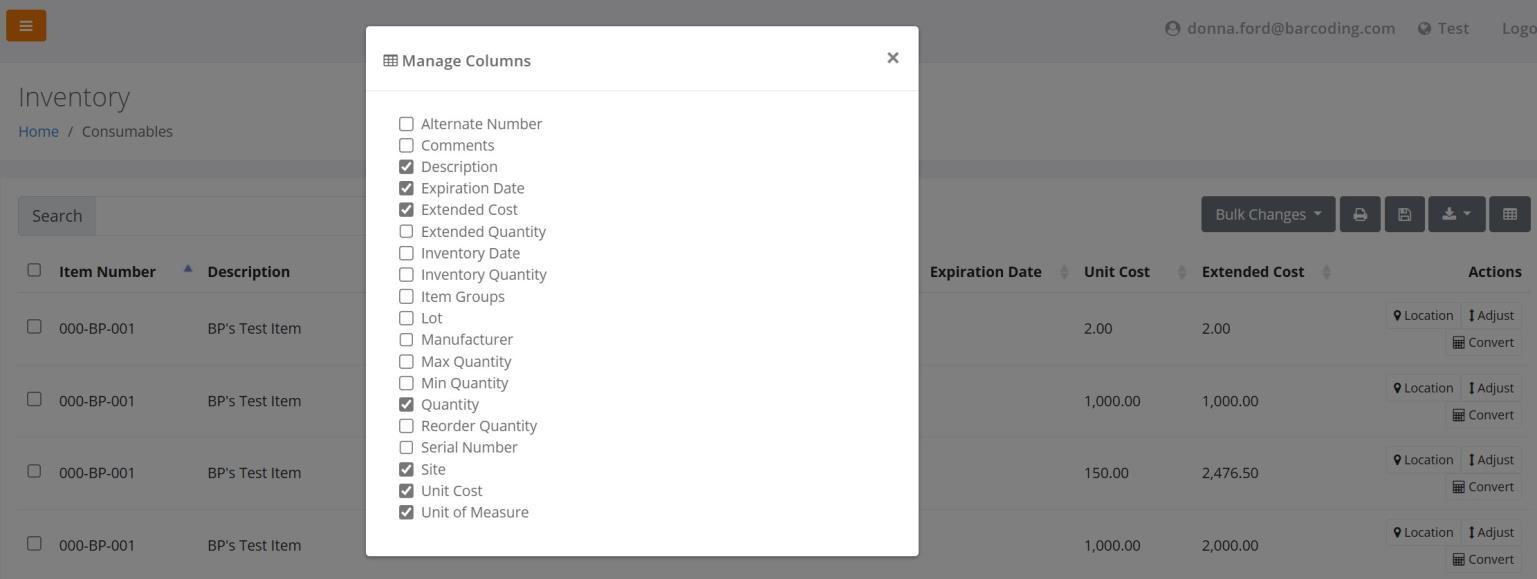
Task: Enable the Max Quantity column
Action: tap(406, 361)
